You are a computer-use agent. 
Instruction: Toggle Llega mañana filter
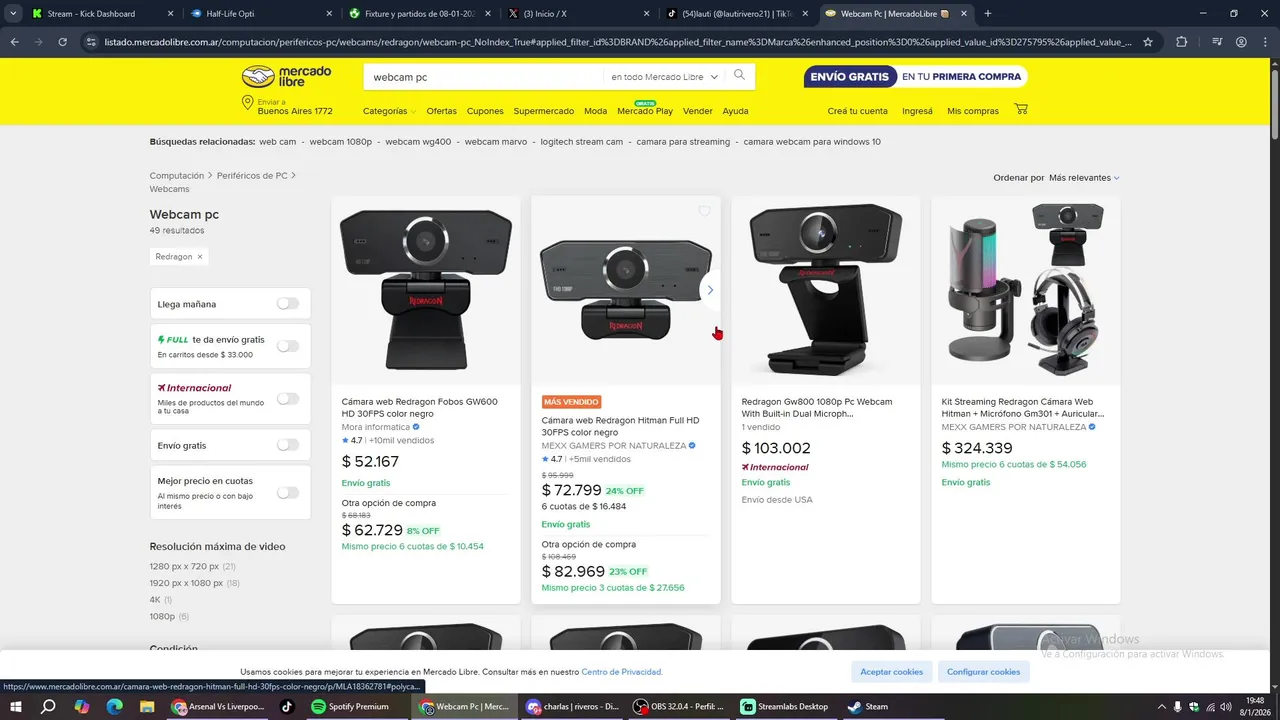288,303
